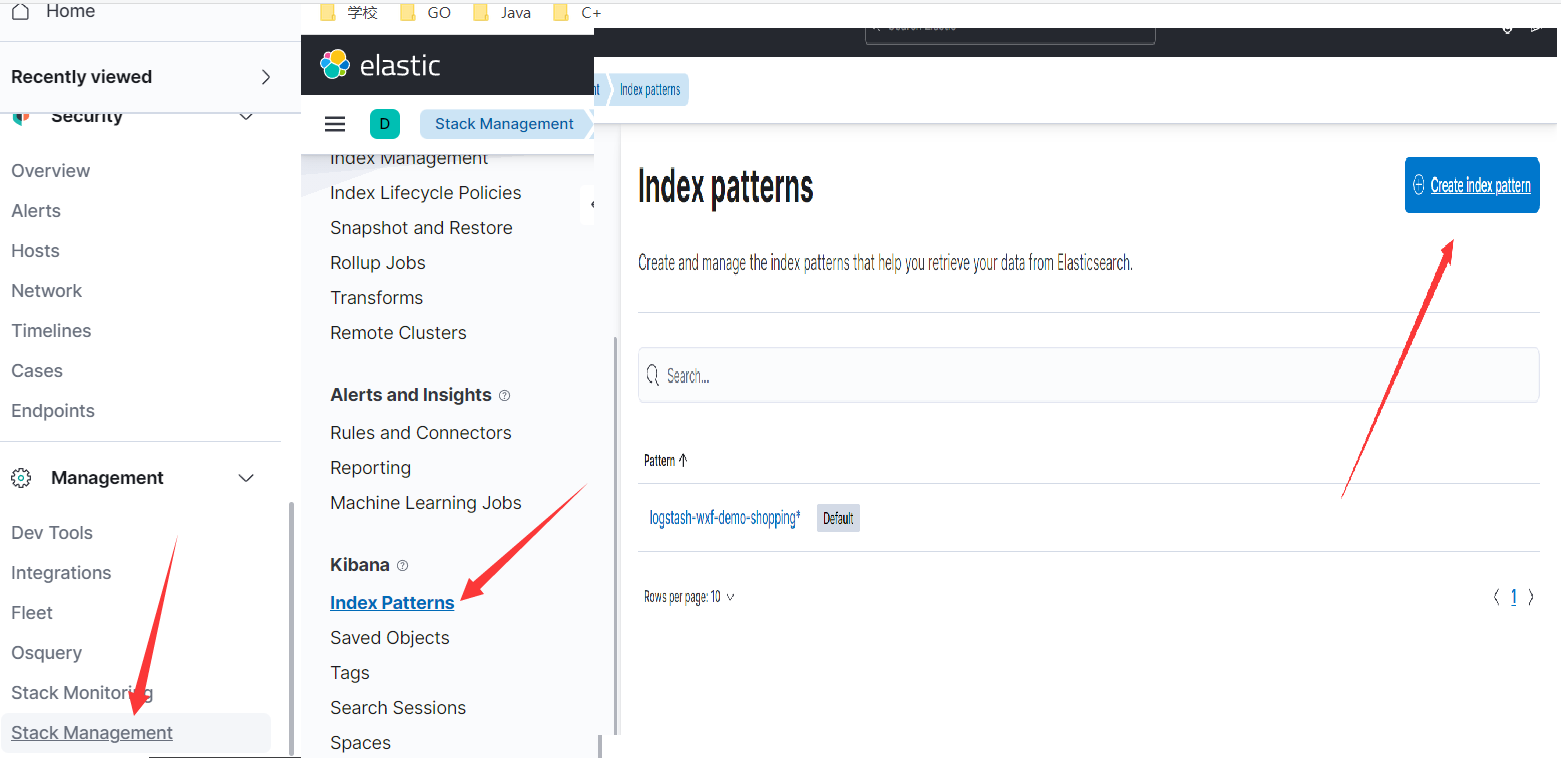Viewport: 1561px width, 758px height.
Task: Open Snapshot and Restore
Action: tap(421, 228)
